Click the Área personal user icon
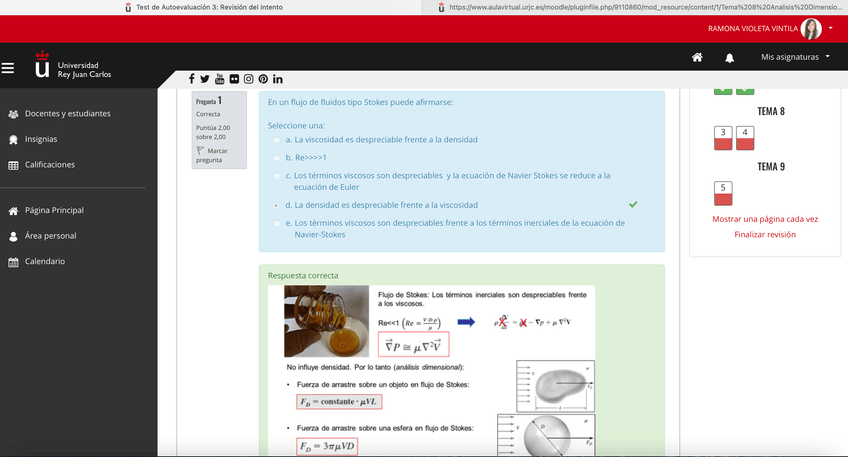 (14, 236)
